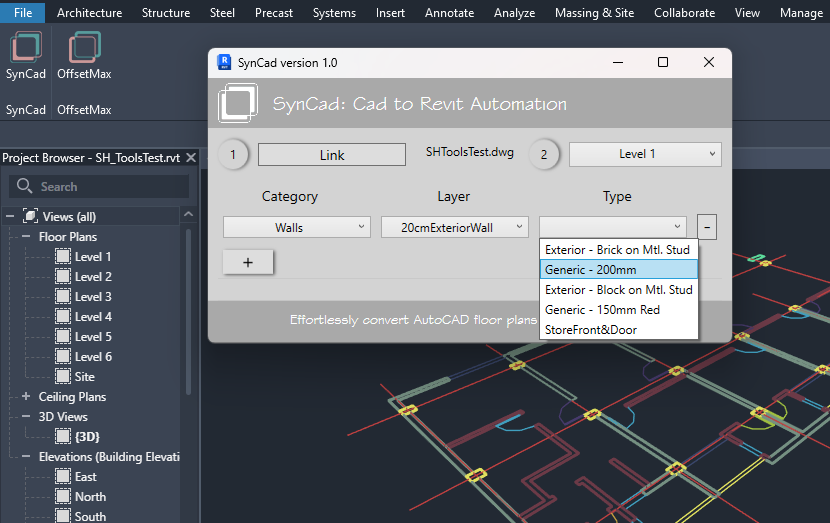Click the Project Browser search field
830x523 pixels.
[x=99, y=186]
